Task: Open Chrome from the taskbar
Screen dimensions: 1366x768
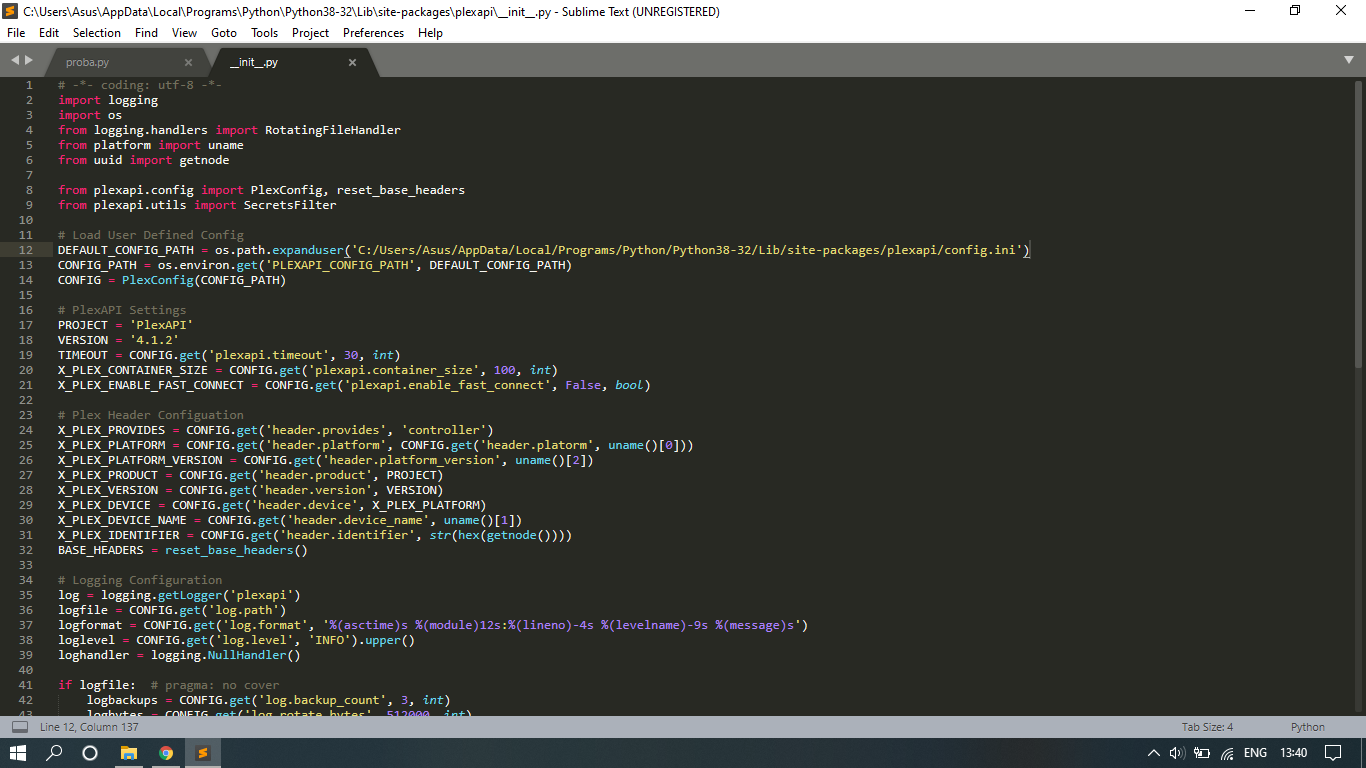Action: pyautogui.click(x=166, y=751)
